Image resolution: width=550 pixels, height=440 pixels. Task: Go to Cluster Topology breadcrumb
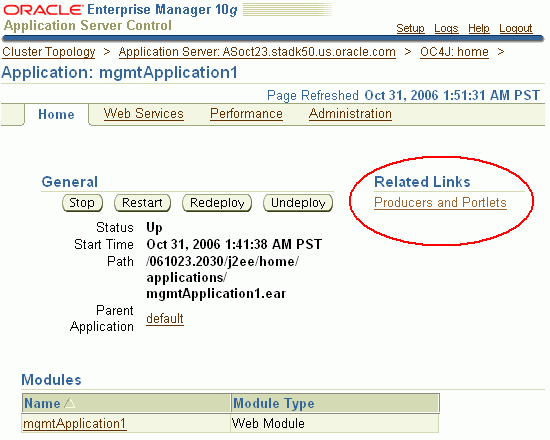click(49, 52)
